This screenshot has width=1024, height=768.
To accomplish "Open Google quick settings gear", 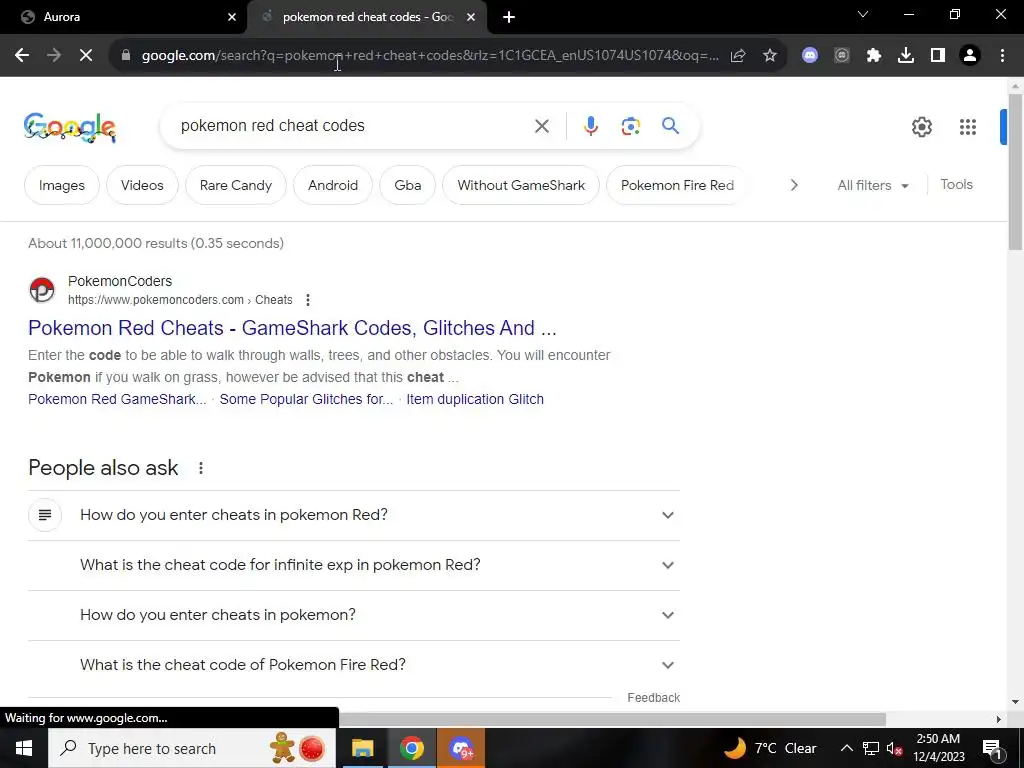I will point(921,127).
